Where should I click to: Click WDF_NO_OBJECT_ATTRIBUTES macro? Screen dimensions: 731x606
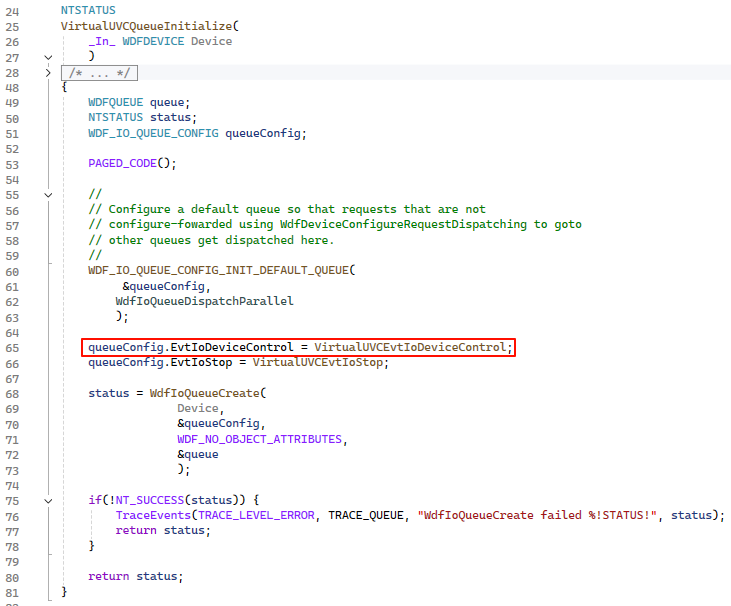[260, 440]
